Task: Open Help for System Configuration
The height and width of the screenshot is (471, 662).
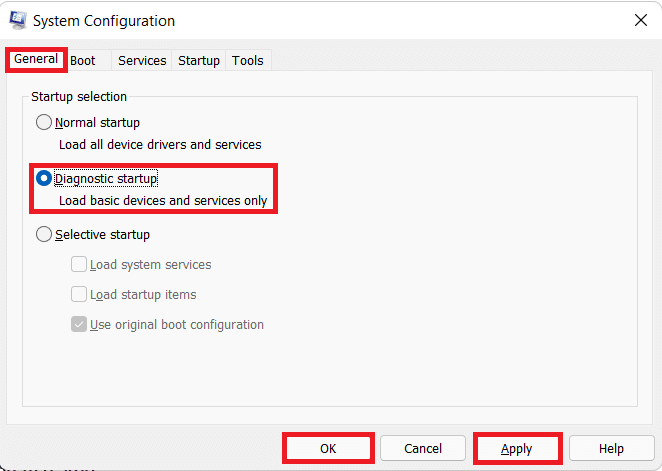Action: click(611, 449)
